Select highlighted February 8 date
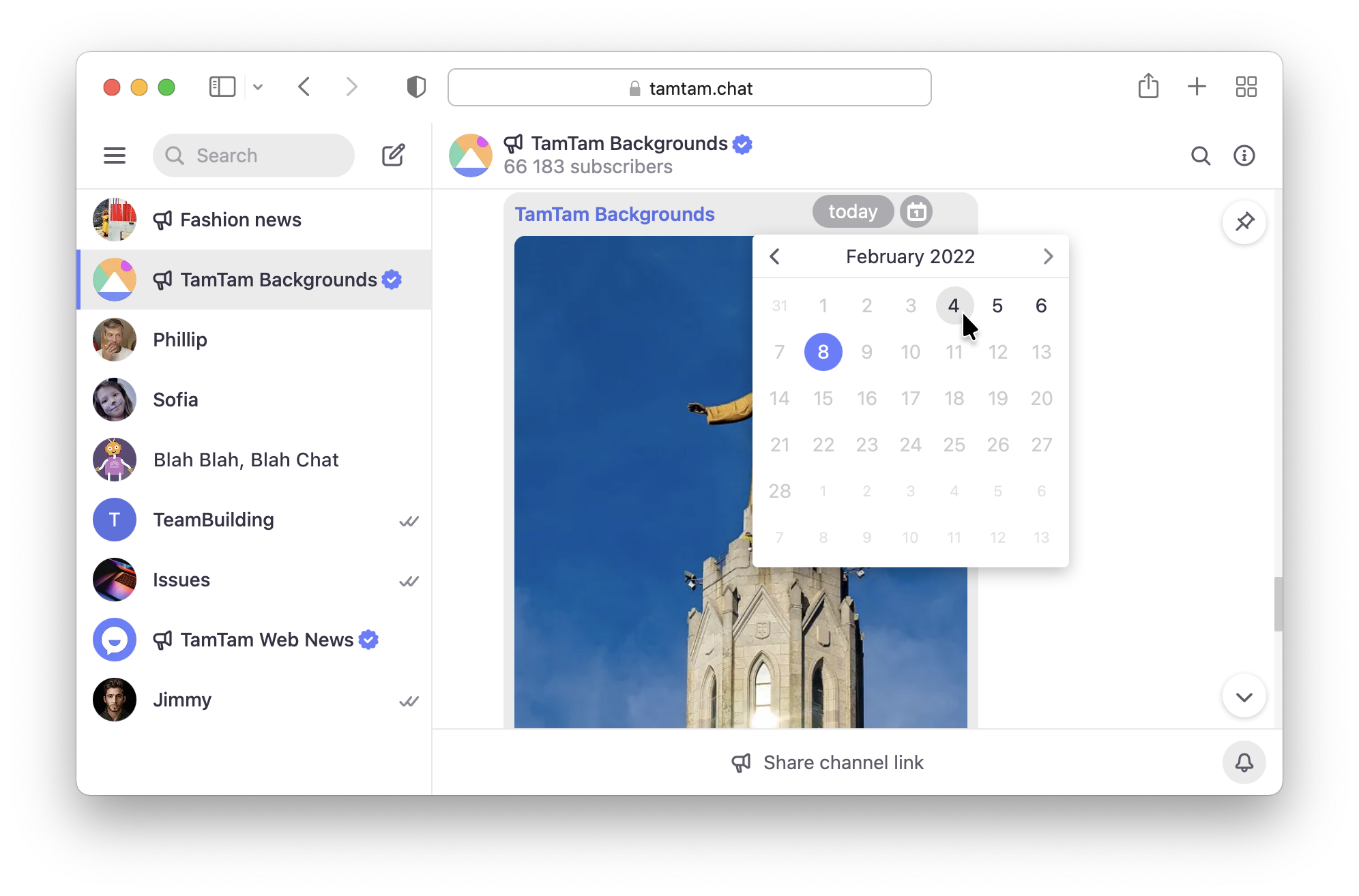Viewport: 1359px width, 896px height. pos(823,352)
